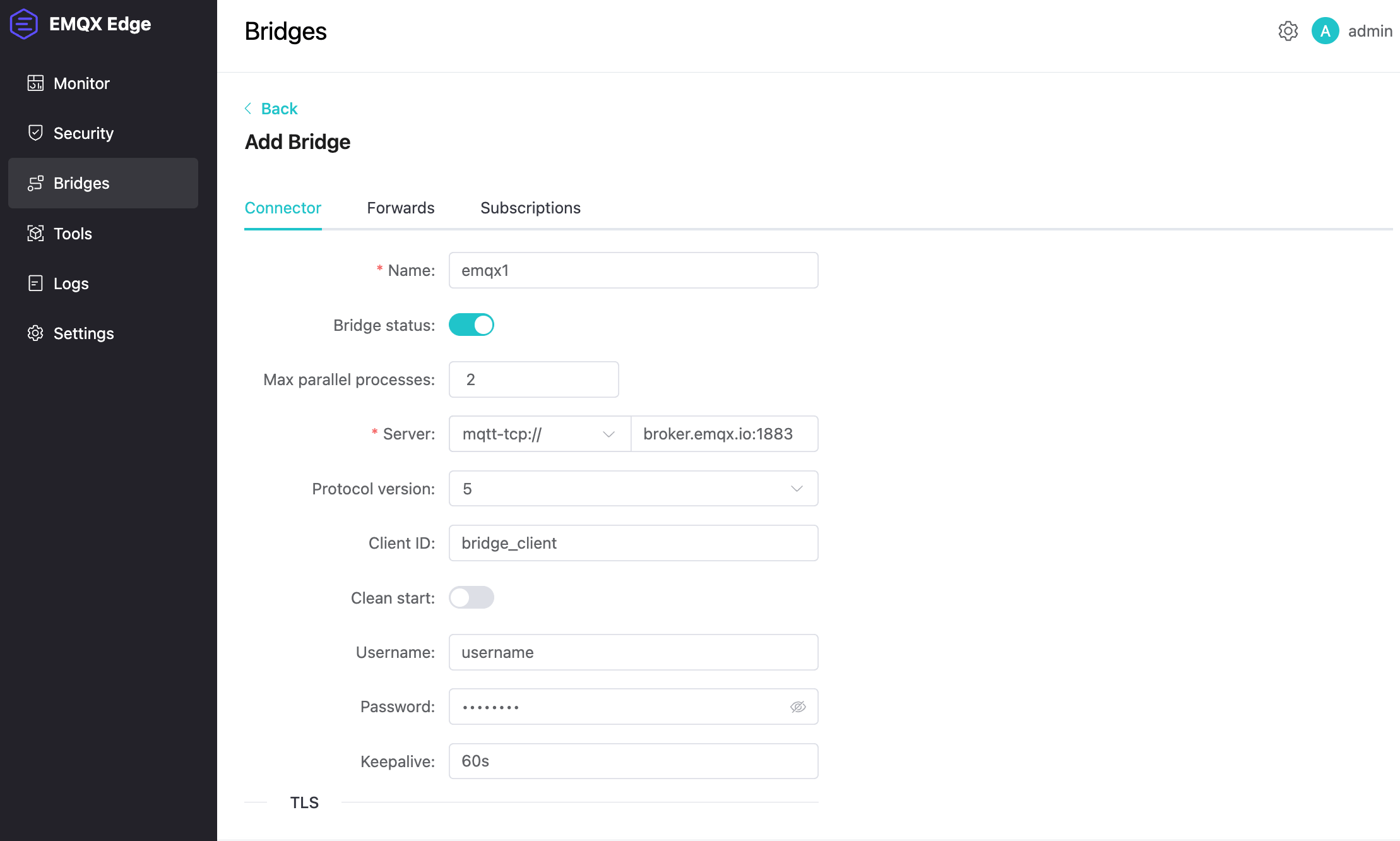This screenshot has height=841, width=1400.
Task: Click the Keepalive input field
Action: (x=632, y=761)
